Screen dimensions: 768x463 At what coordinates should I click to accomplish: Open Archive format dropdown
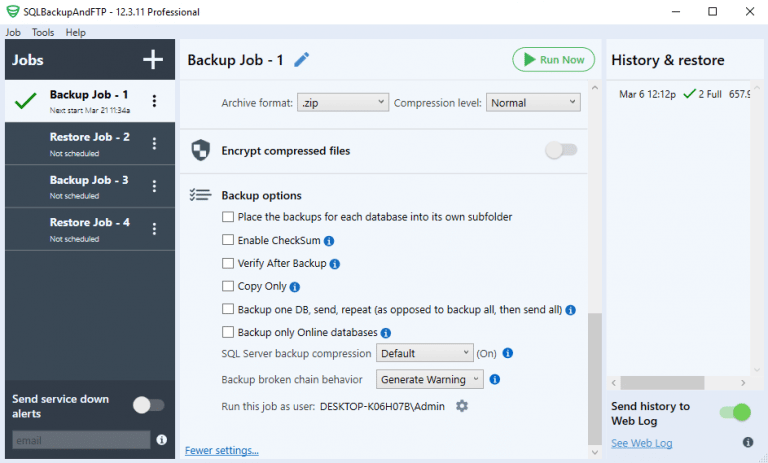pyautogui.click(x=343, y=102)
